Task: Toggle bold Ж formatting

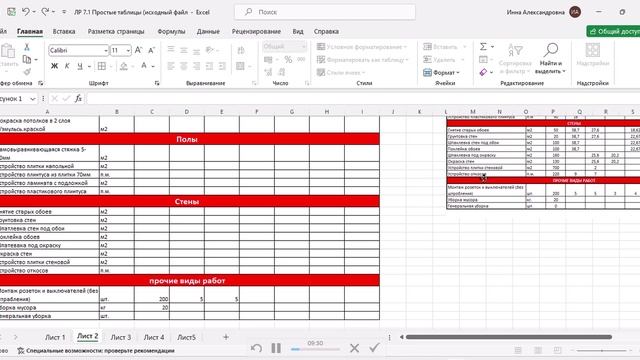Action: point(54,66)
